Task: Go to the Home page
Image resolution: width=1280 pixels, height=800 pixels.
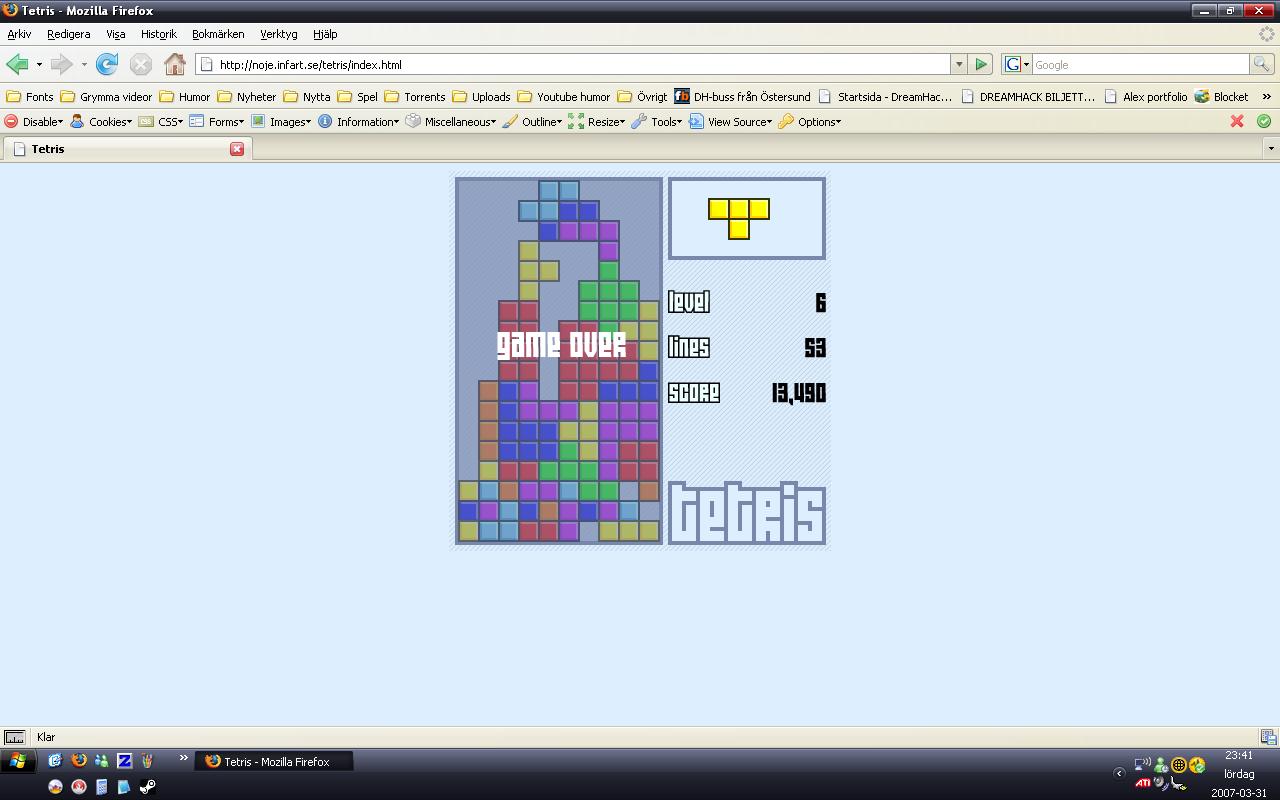Action: [x=175, y=64]
